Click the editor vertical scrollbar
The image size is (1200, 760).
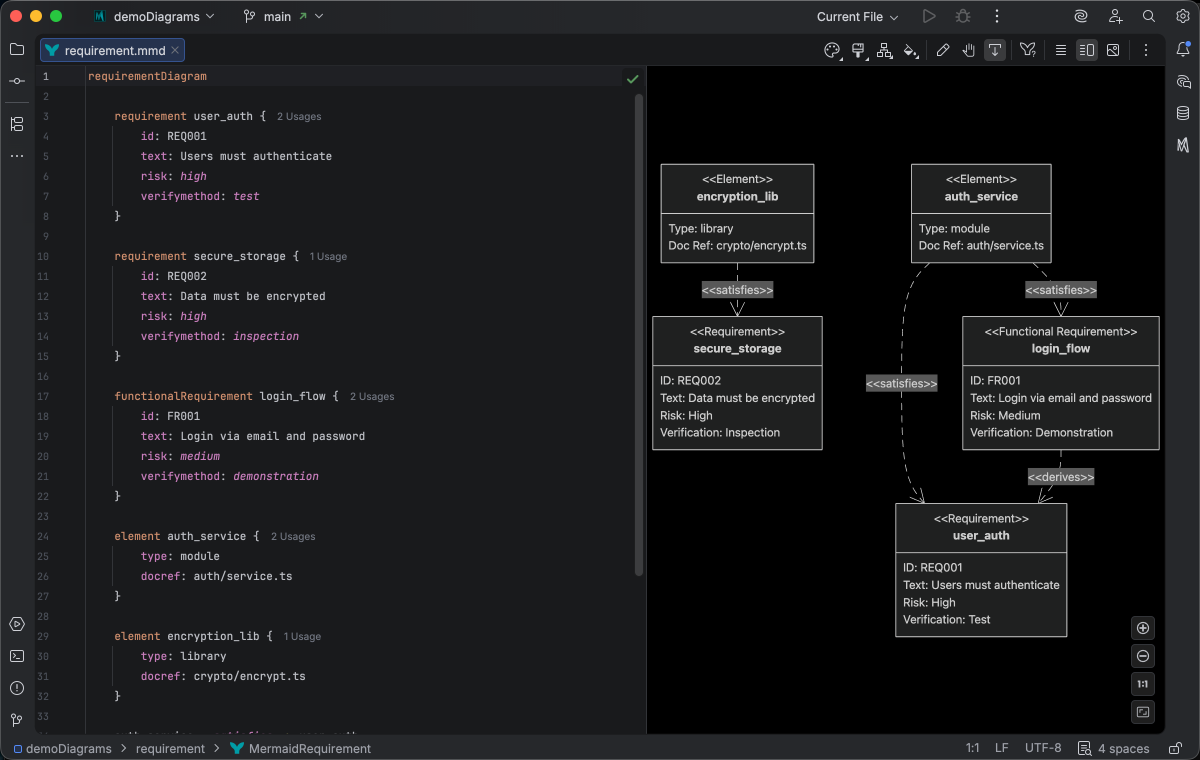pos(639,335)
